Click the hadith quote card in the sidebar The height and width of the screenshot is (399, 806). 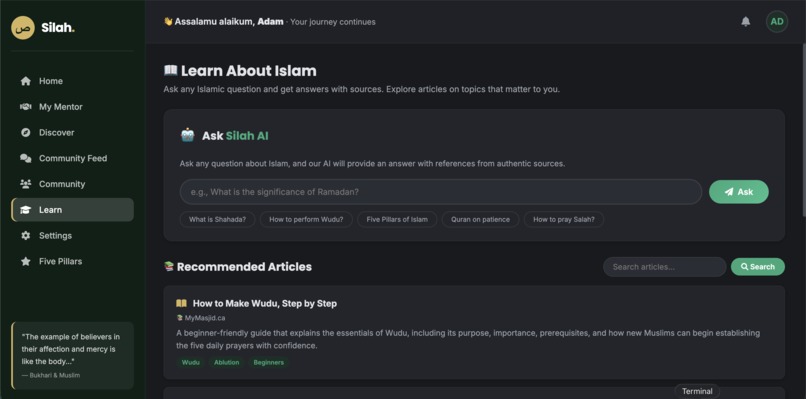(x=72, y=355)
